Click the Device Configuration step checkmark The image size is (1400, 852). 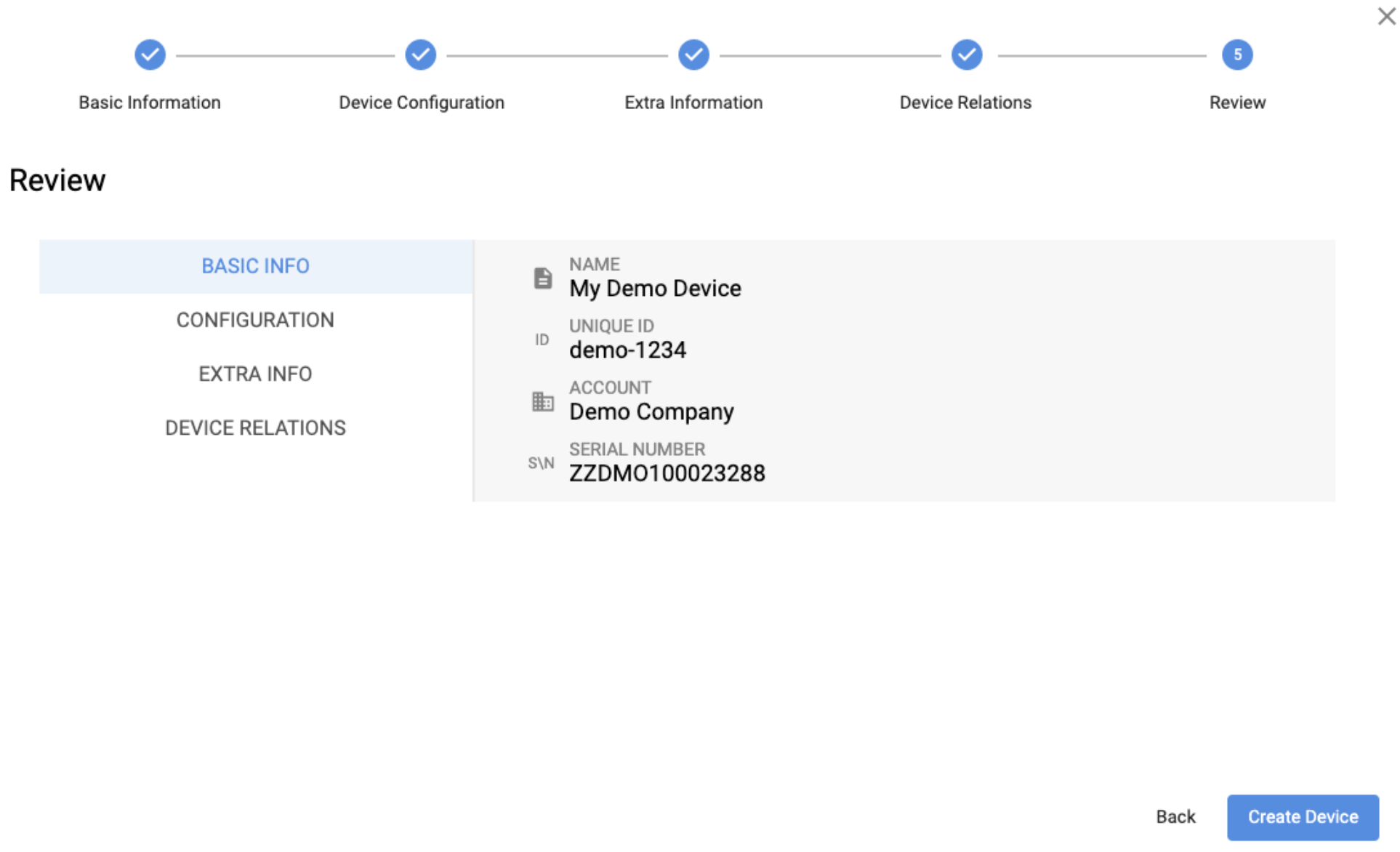421,55
